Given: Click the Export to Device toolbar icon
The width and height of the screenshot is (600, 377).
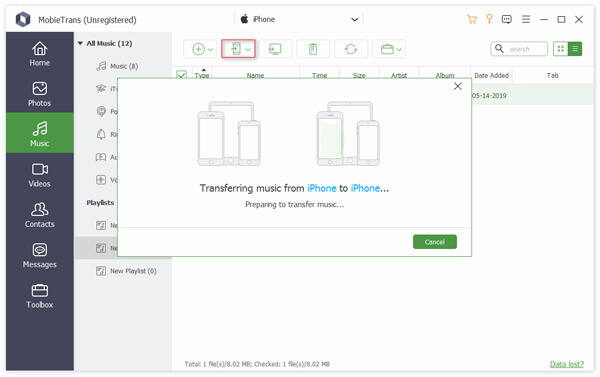Looking at the screenshot, I should [x=236, y=49].
